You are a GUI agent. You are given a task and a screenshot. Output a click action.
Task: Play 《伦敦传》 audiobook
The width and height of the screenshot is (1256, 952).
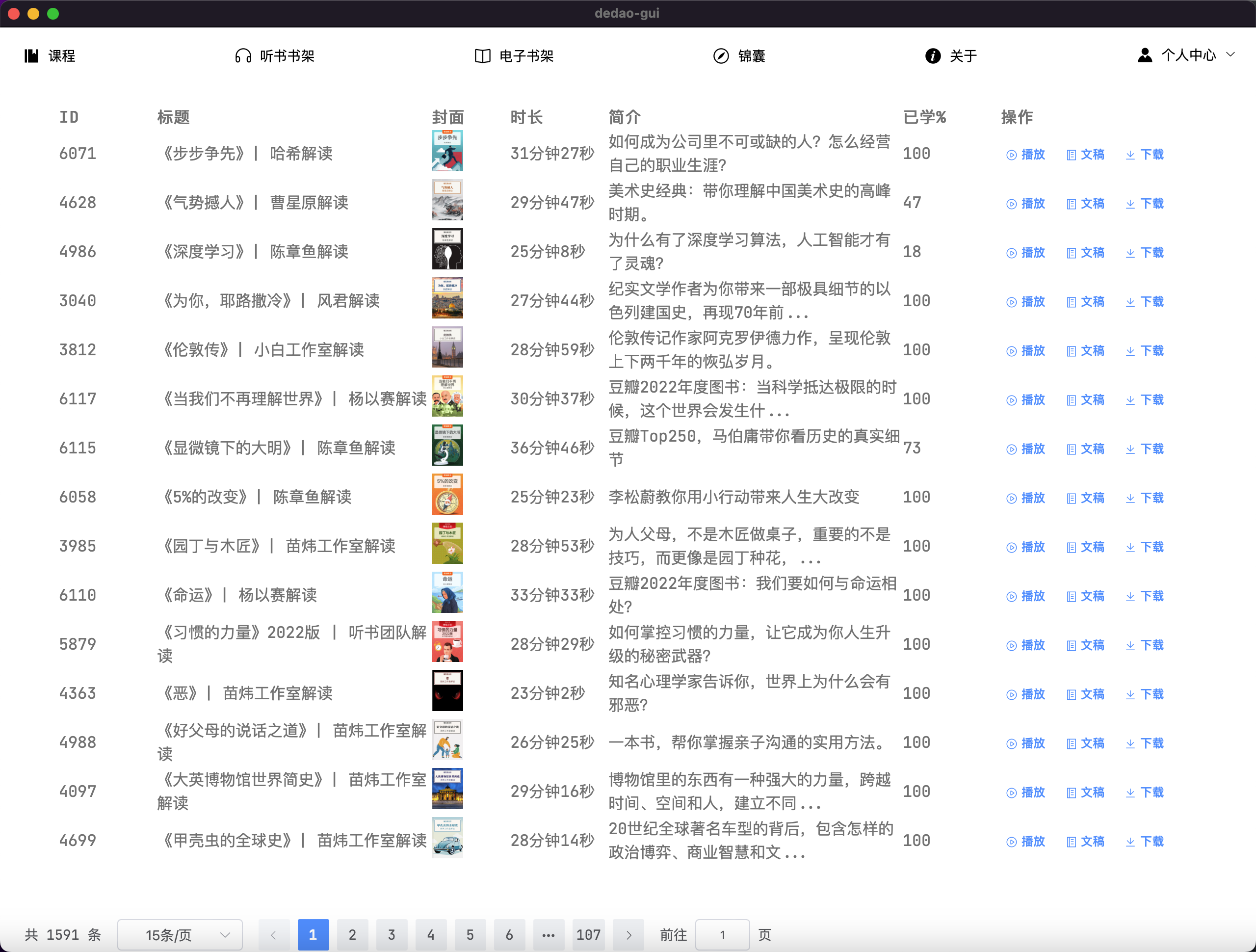click(x=1025, y=350)
